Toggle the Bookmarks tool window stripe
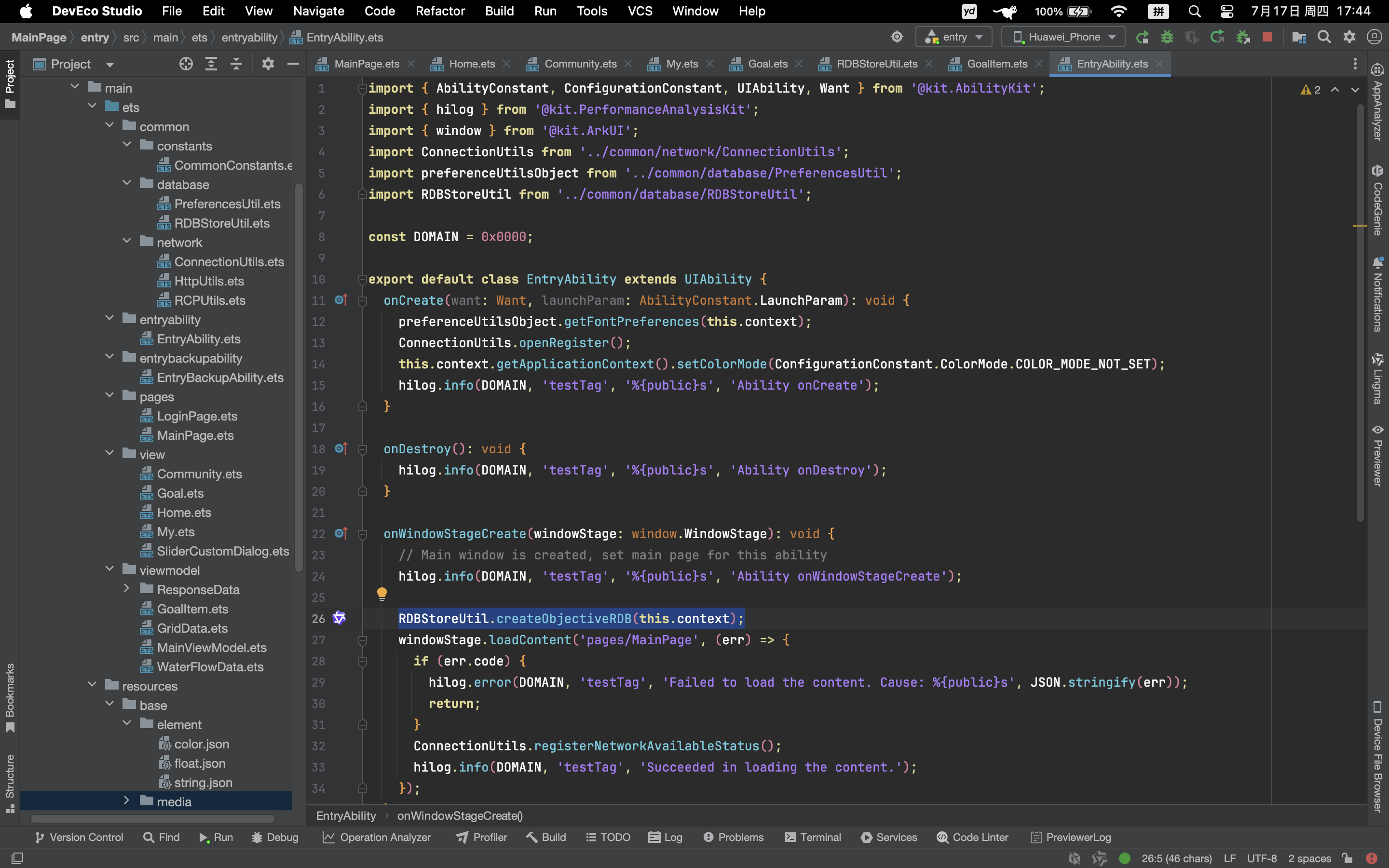Viewport: 1389px width, 868px height. [x=10, y=698]
